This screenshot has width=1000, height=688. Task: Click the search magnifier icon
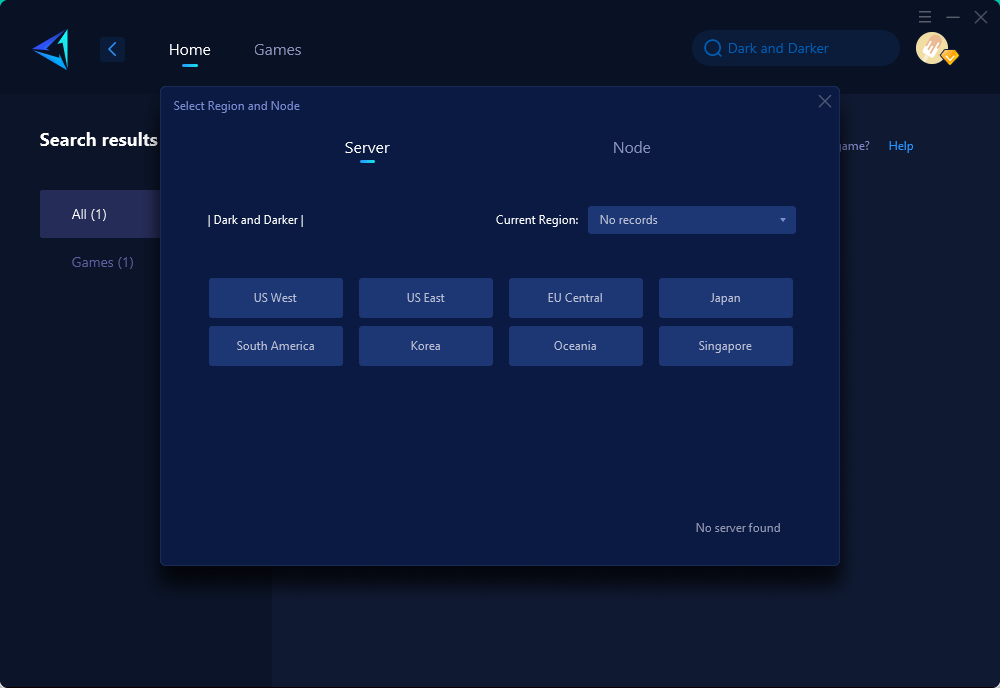click(713, 48)
